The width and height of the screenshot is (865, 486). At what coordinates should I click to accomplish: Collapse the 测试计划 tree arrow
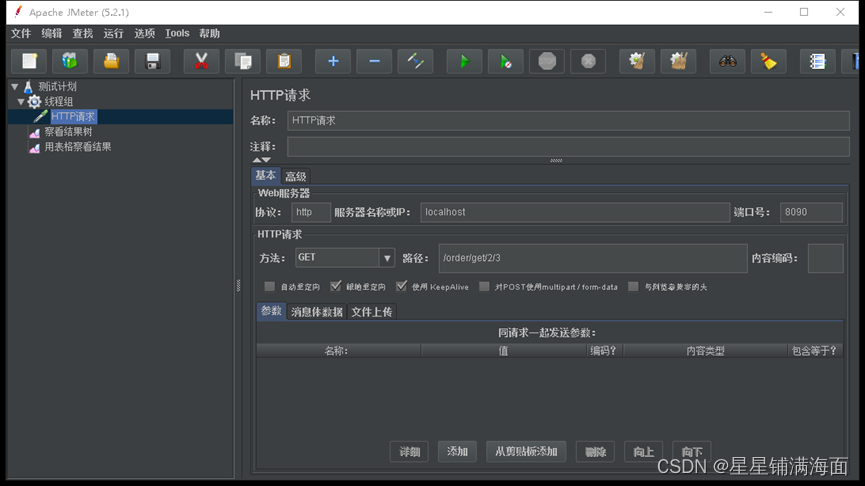pyautogui.click(x=15, y=87)
